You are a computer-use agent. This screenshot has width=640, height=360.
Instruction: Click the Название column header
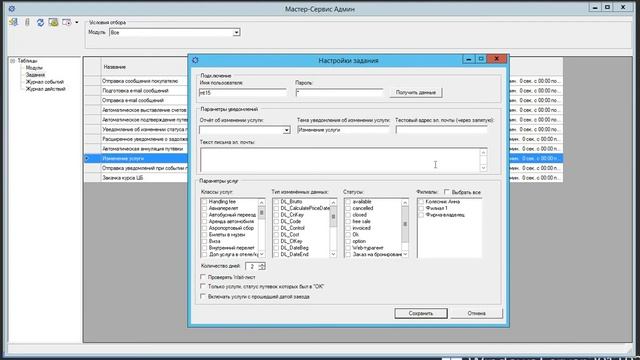(x=144, y=67)
